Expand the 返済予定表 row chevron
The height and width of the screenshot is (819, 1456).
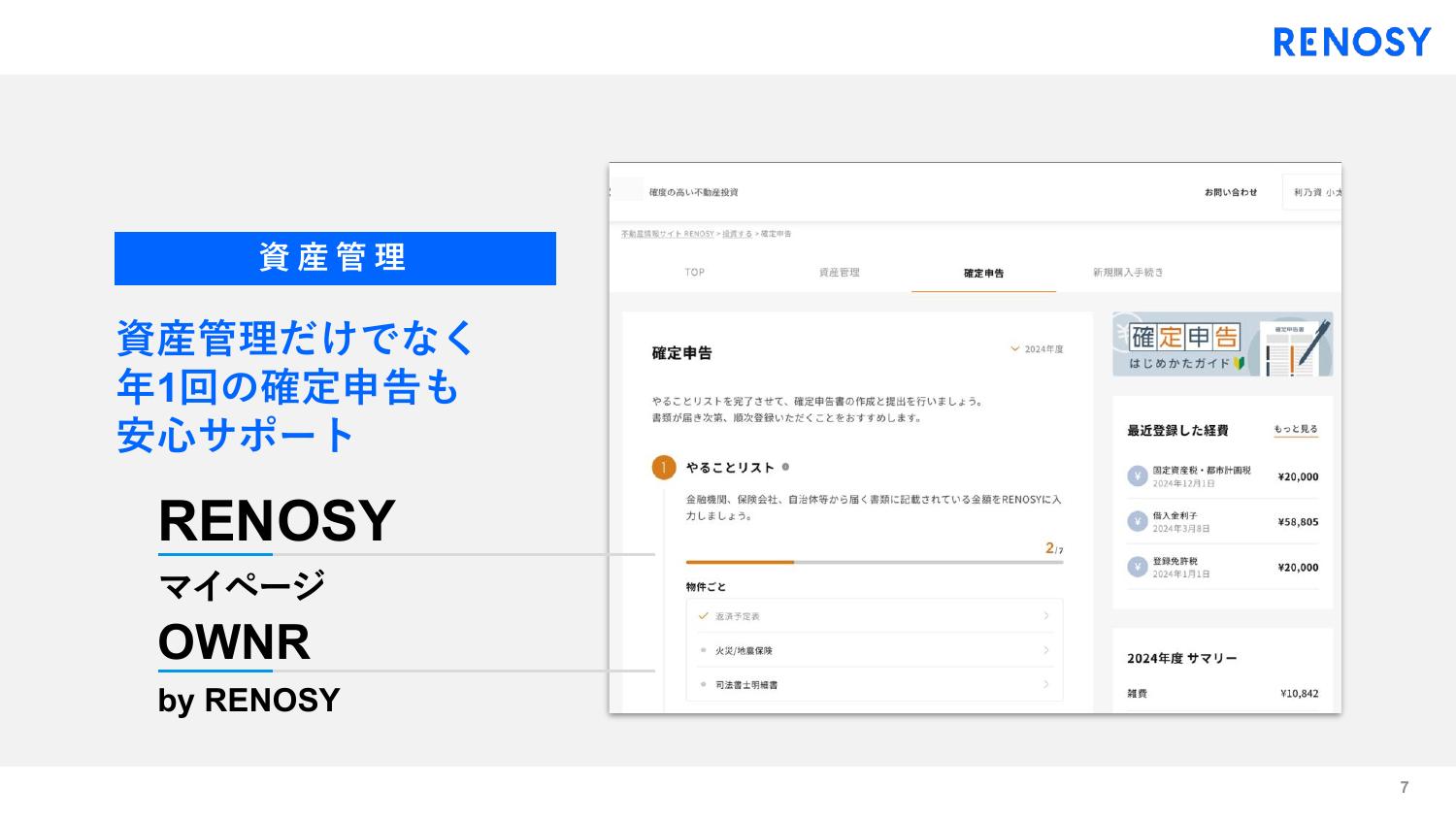[x=1046, y=615]
